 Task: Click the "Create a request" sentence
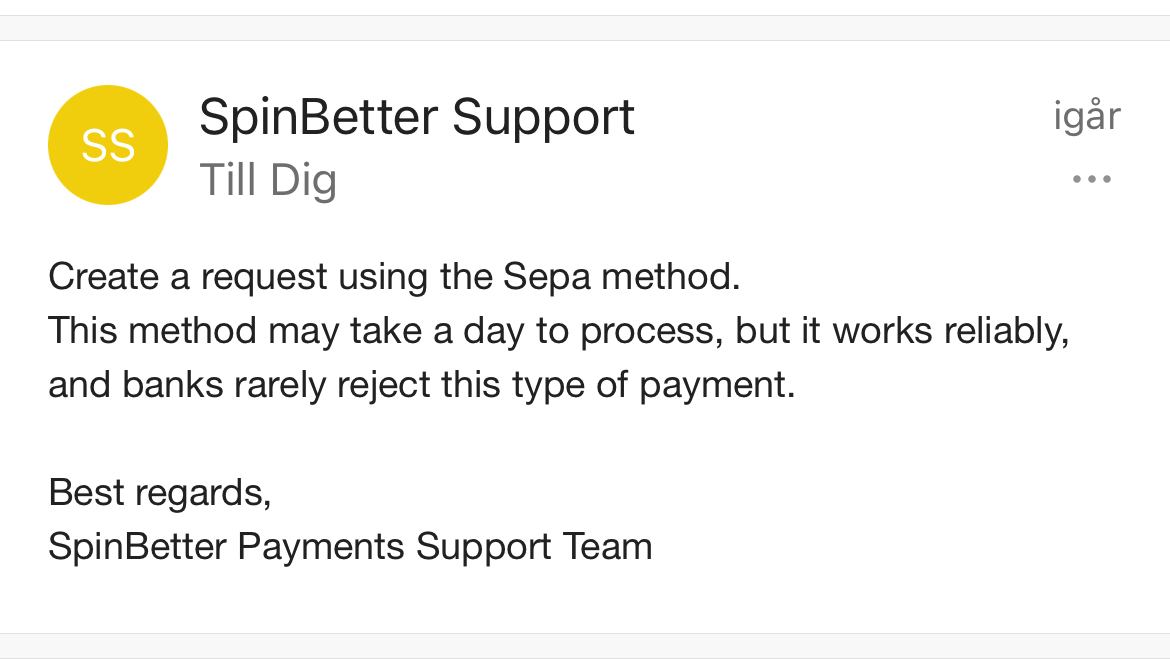[x=394, y=277]
